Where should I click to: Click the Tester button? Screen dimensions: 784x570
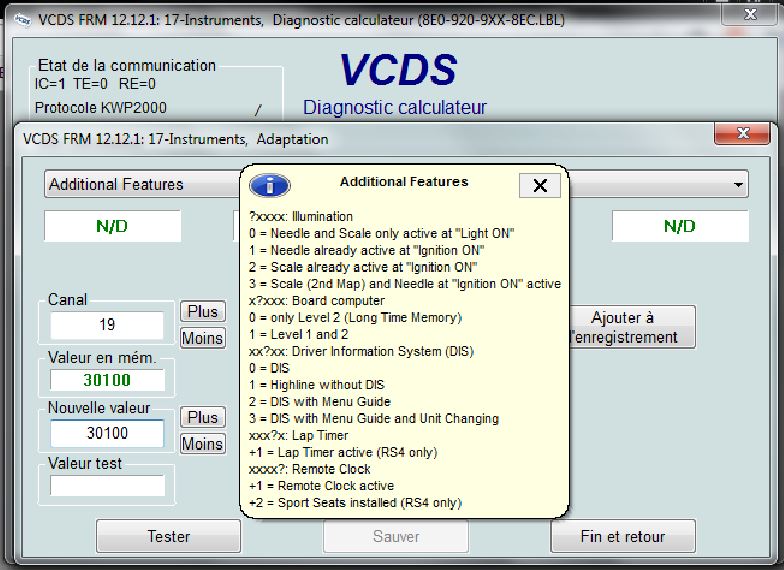point(168,536)
